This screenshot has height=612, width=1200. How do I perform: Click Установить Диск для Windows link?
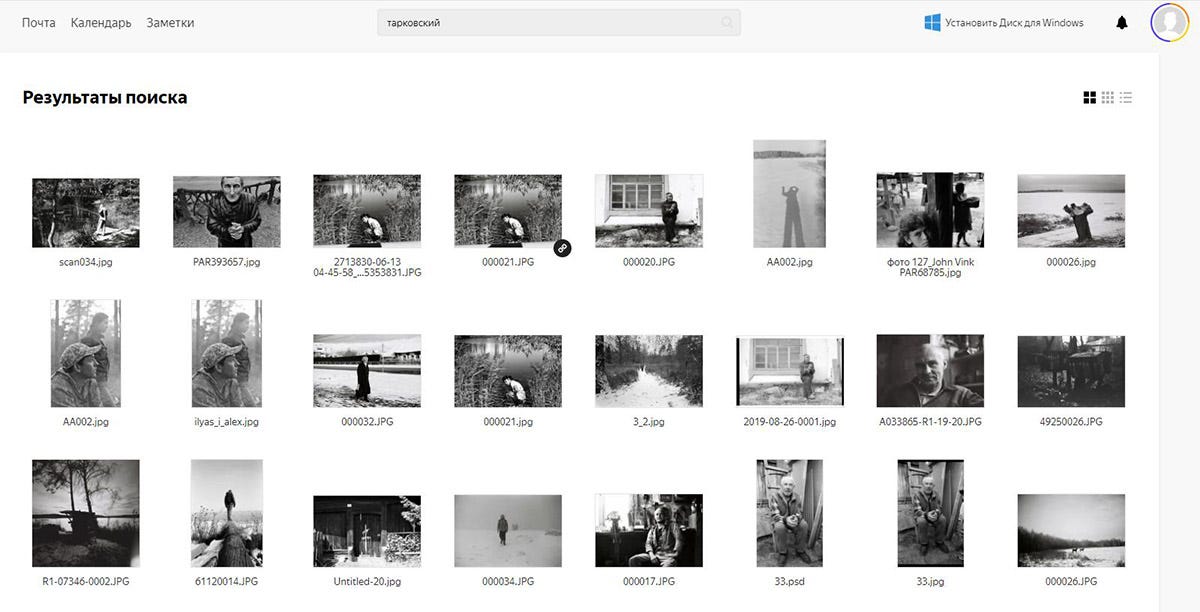[x=1014, y=23]
